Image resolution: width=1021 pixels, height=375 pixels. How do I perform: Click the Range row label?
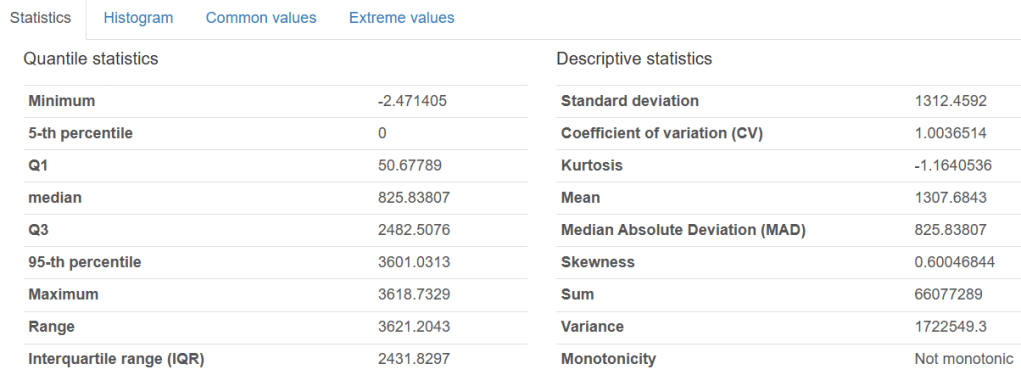(51, 327)
